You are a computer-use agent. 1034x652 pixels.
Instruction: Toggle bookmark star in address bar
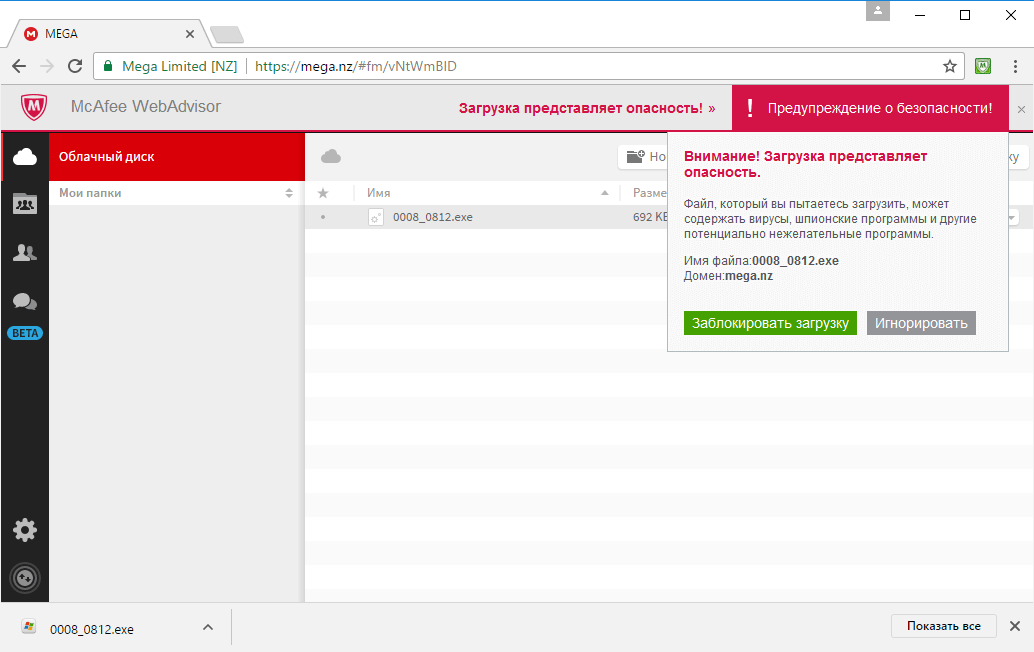[949, 66]
